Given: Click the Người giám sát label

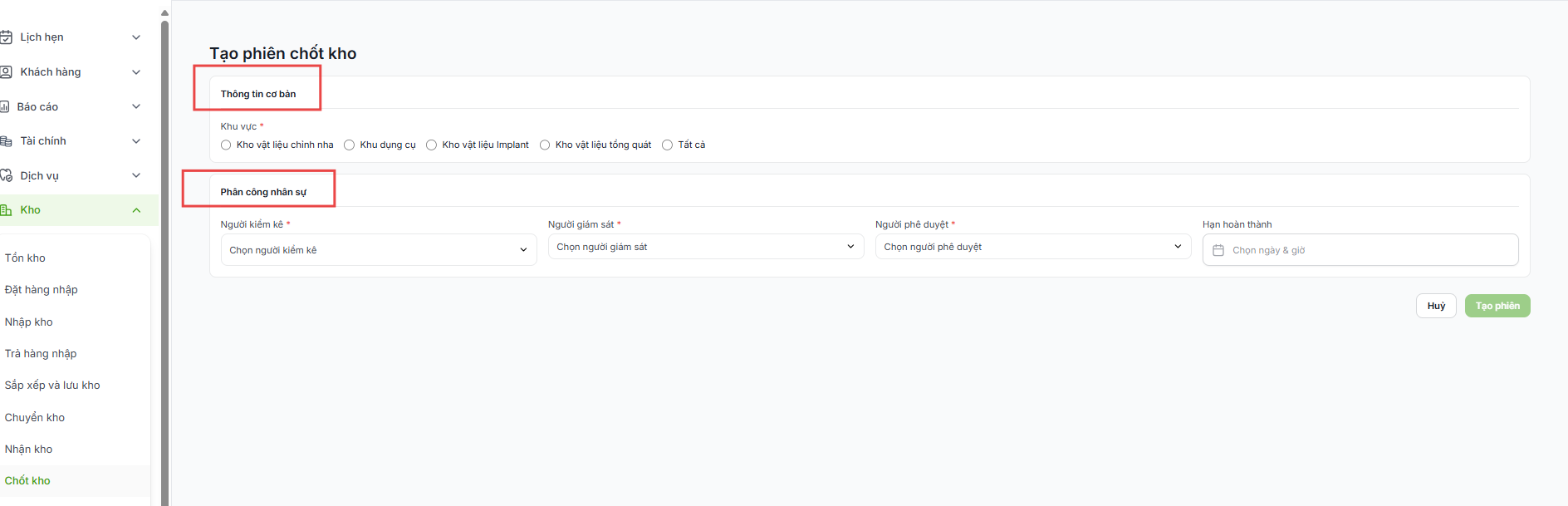Looking at the screenshot, I should click(581, 224).
